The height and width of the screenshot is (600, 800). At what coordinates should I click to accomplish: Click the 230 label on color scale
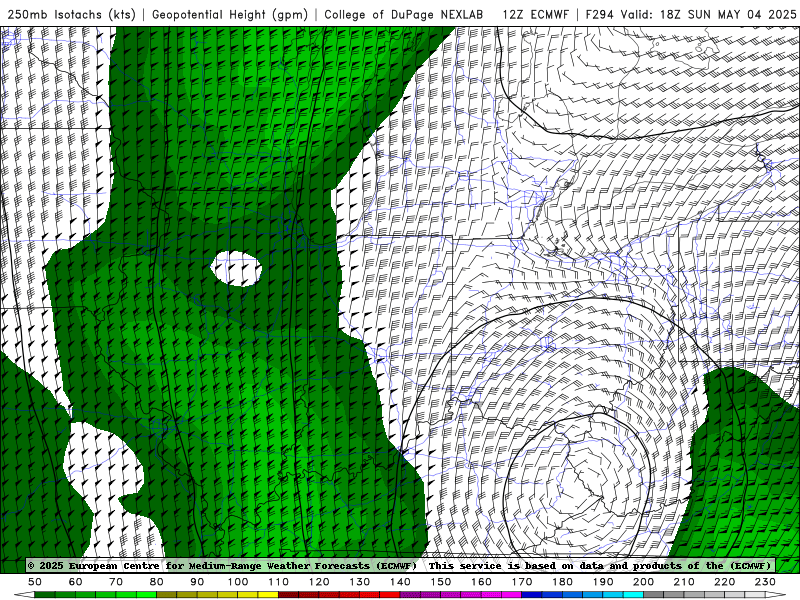pyautogui.click(x=765, y=582)
